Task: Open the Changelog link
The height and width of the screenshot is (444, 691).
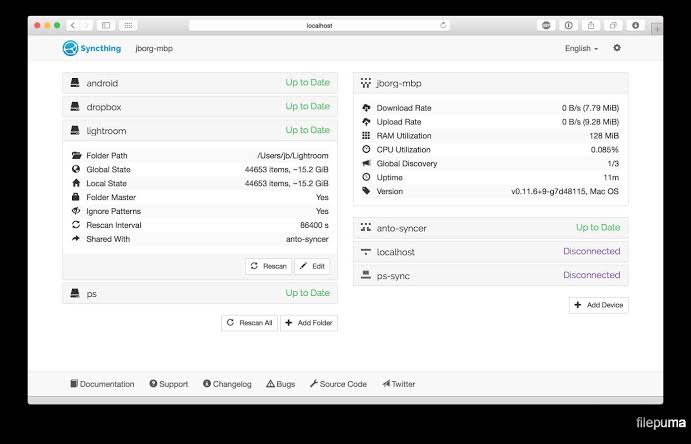Action: tap(227, 384)
